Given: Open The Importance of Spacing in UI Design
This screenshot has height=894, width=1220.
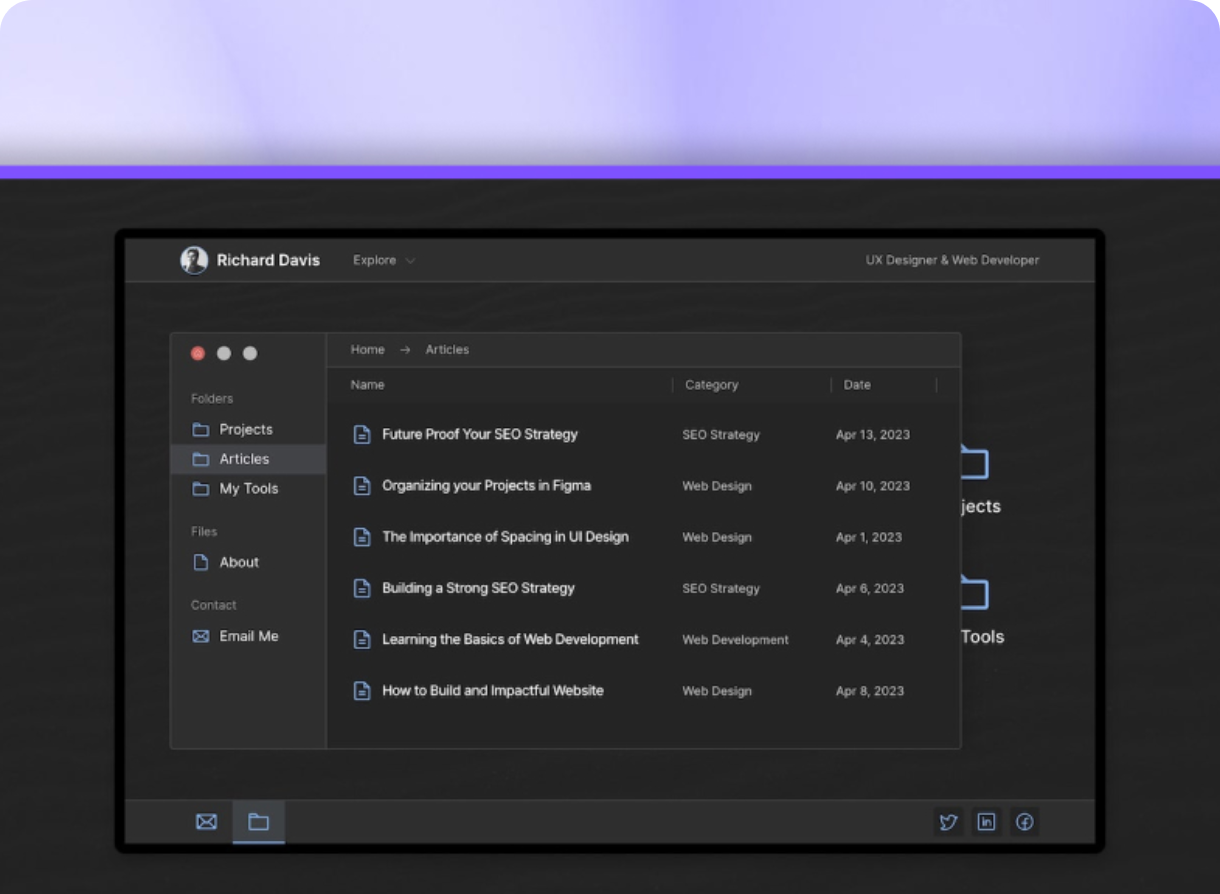Looking at the screenshot, I should click(x=506, y=537).
